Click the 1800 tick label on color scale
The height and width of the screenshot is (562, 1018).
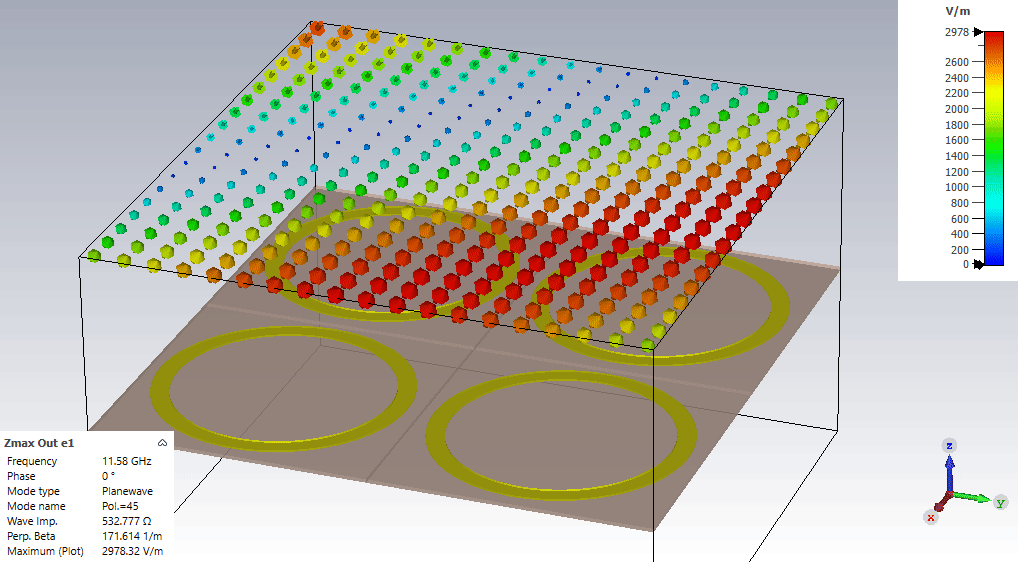pos(956,125)
